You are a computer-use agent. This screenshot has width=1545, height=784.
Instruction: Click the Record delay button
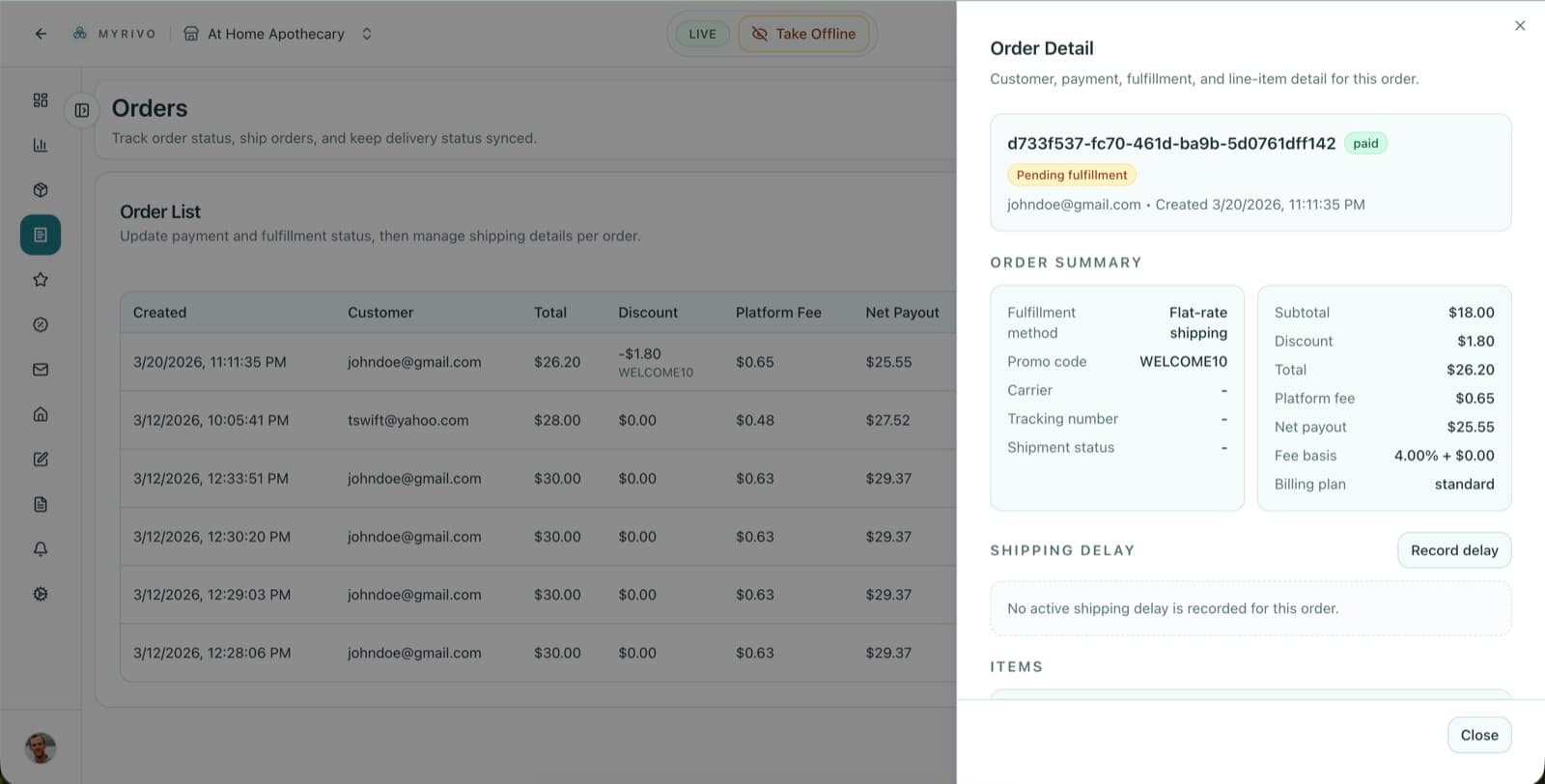point(1454,550)
